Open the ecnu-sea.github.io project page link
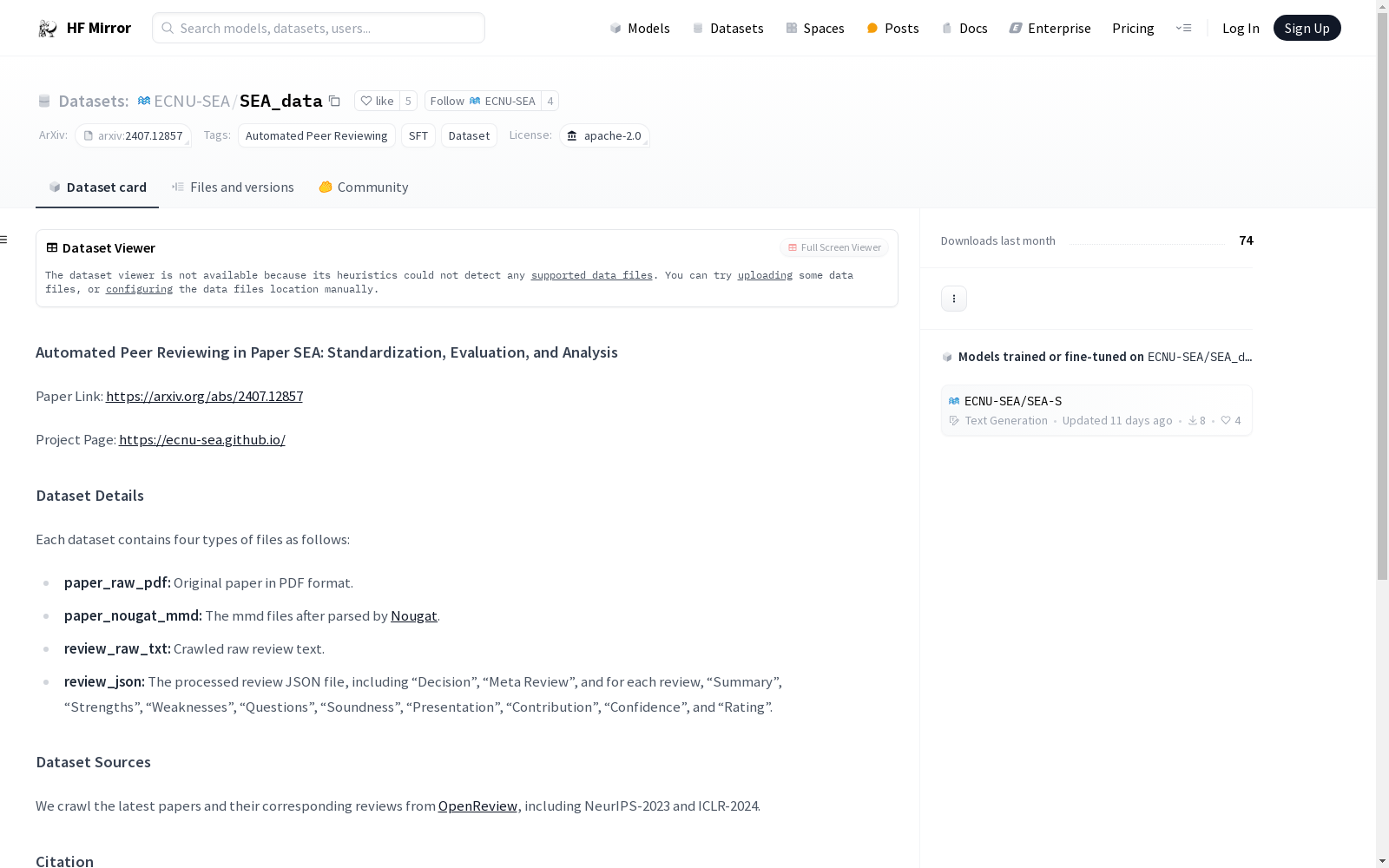 point(202,439)
